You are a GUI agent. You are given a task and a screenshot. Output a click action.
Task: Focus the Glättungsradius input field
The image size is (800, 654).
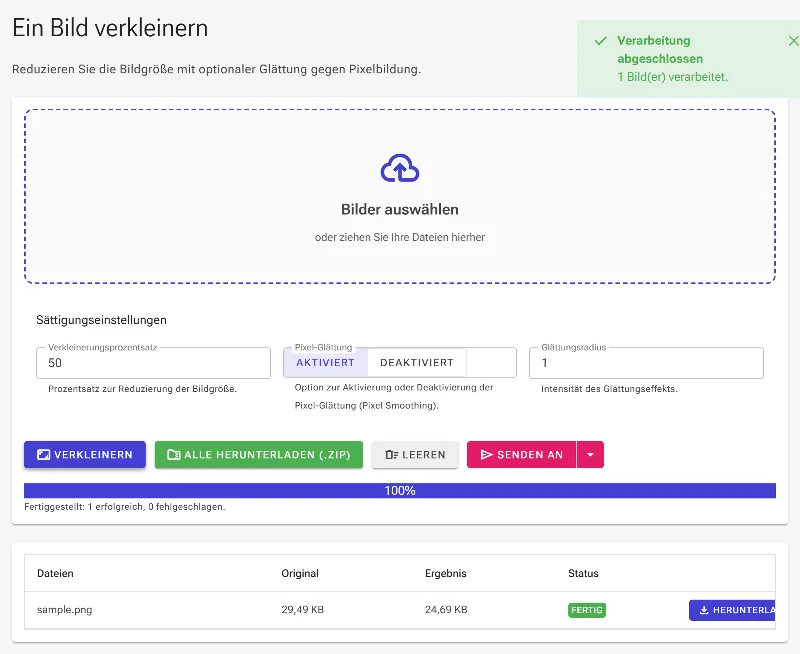(x=646, y=363)
